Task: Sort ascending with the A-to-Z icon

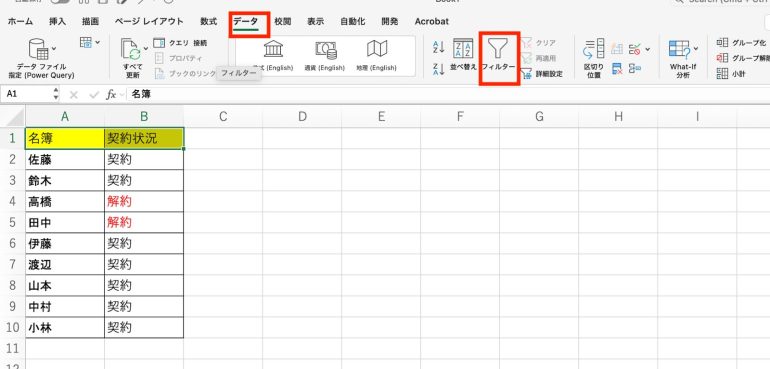Action: coord(439,47)
